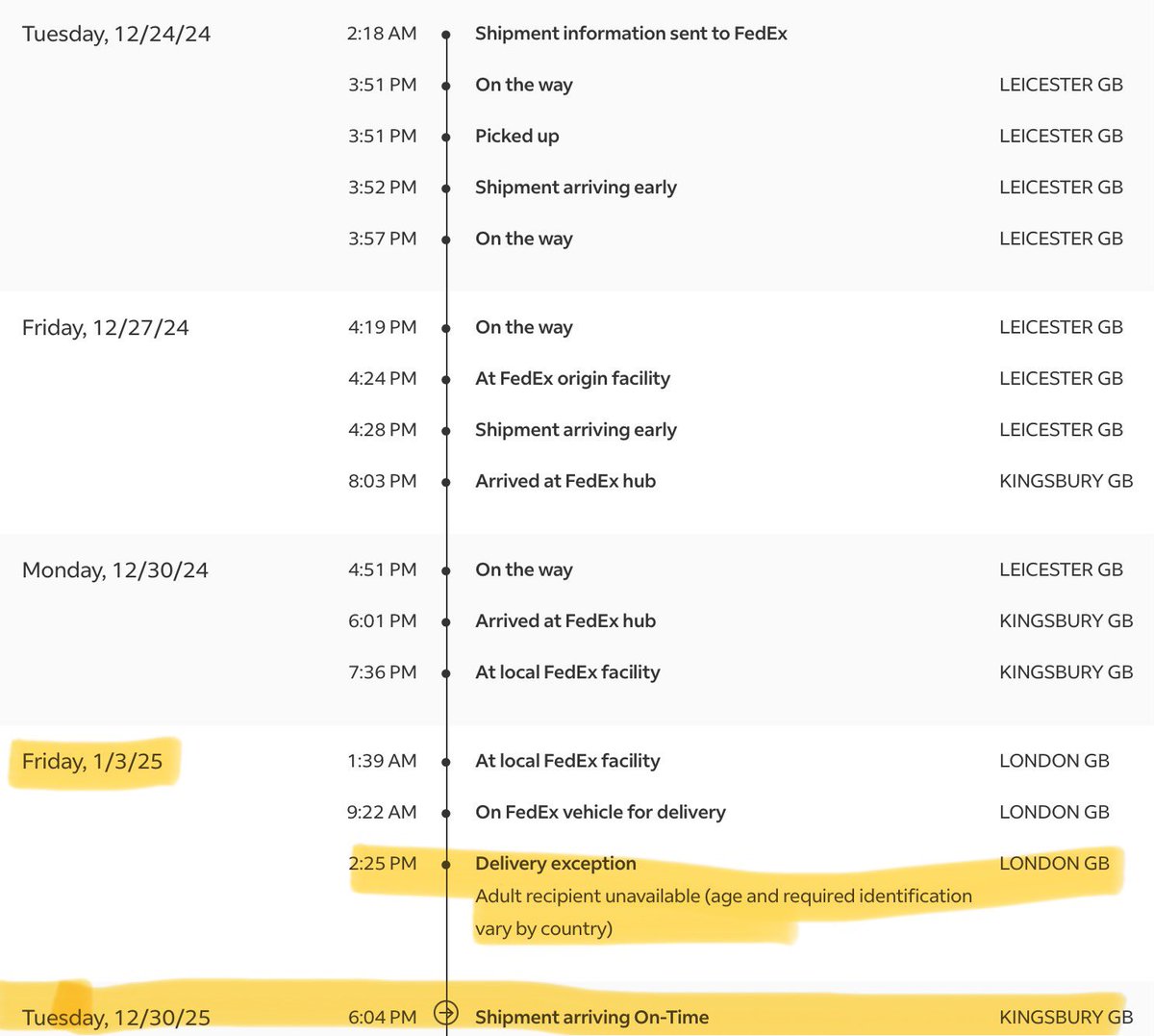Select 'Shipment arriving early' at 4:28 PM
The height and width of the screenshot is (1036, 1154).
(576, 429)
